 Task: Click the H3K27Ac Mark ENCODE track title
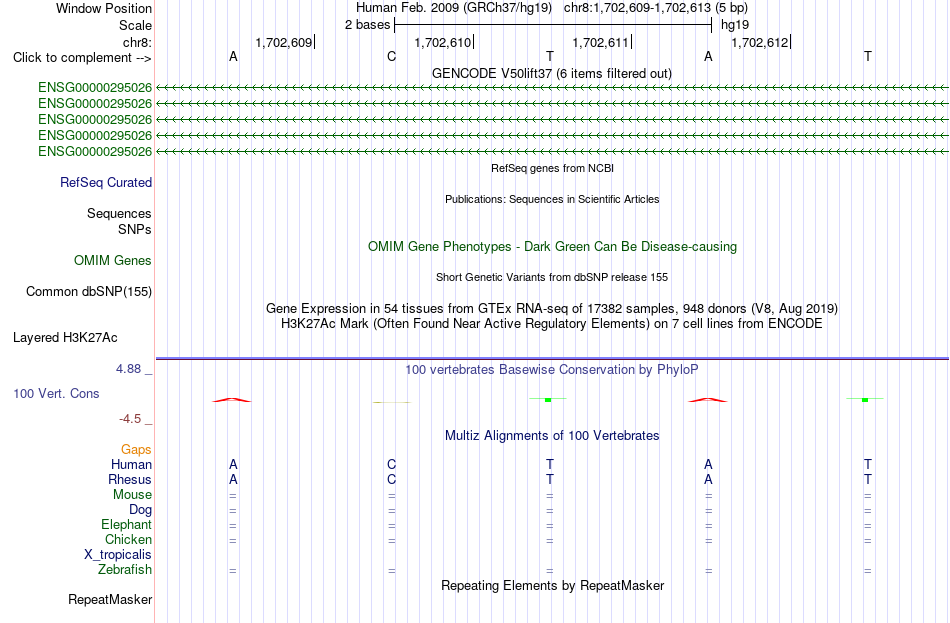click(x=552, y=324)
